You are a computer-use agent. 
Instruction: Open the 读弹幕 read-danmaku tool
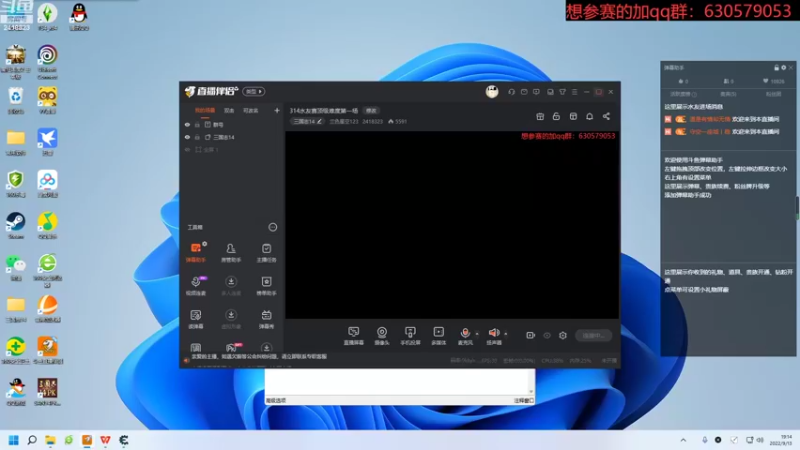pyautogui.click(x=195, y=318)
